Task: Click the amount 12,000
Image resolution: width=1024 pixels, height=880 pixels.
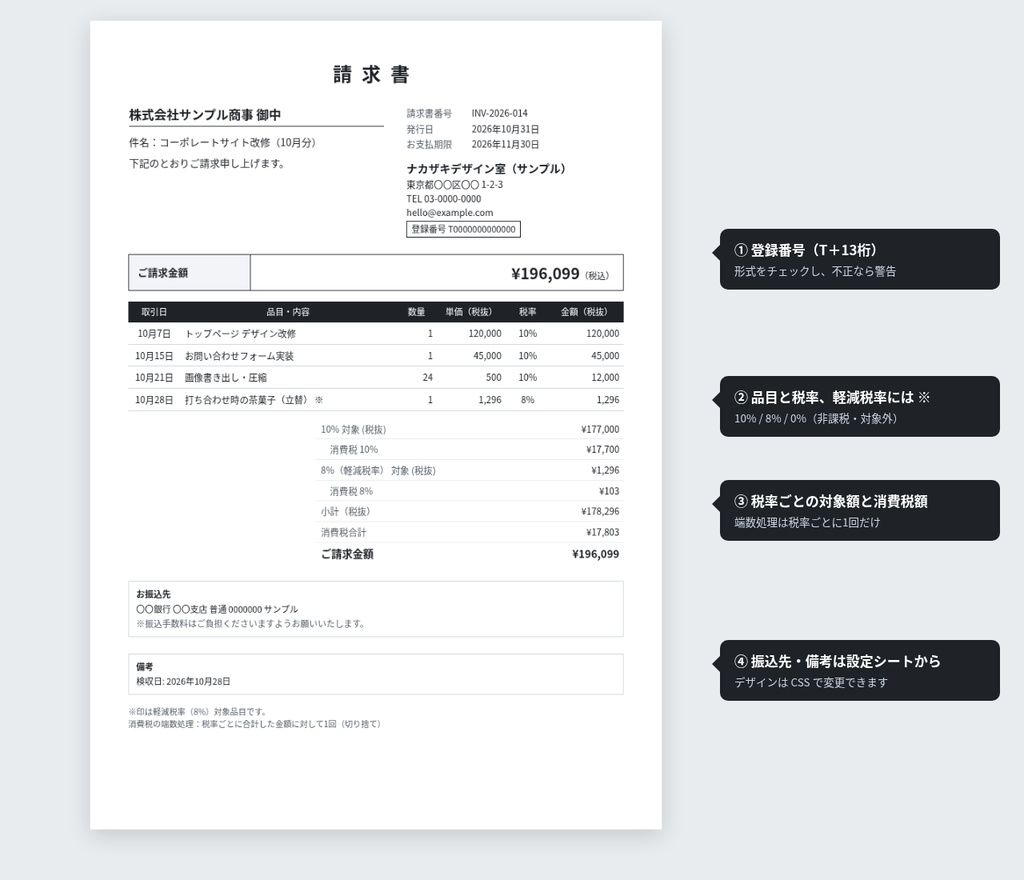Action: pyautogui.click(x=605, y=377)
